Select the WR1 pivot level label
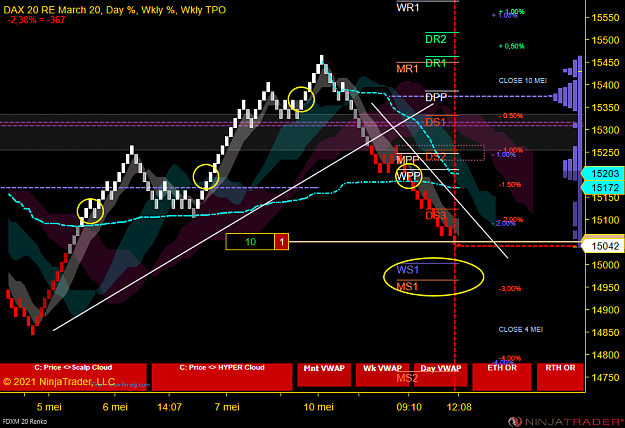The width and height of the screenshot is (625, 428). coord(408,8)
